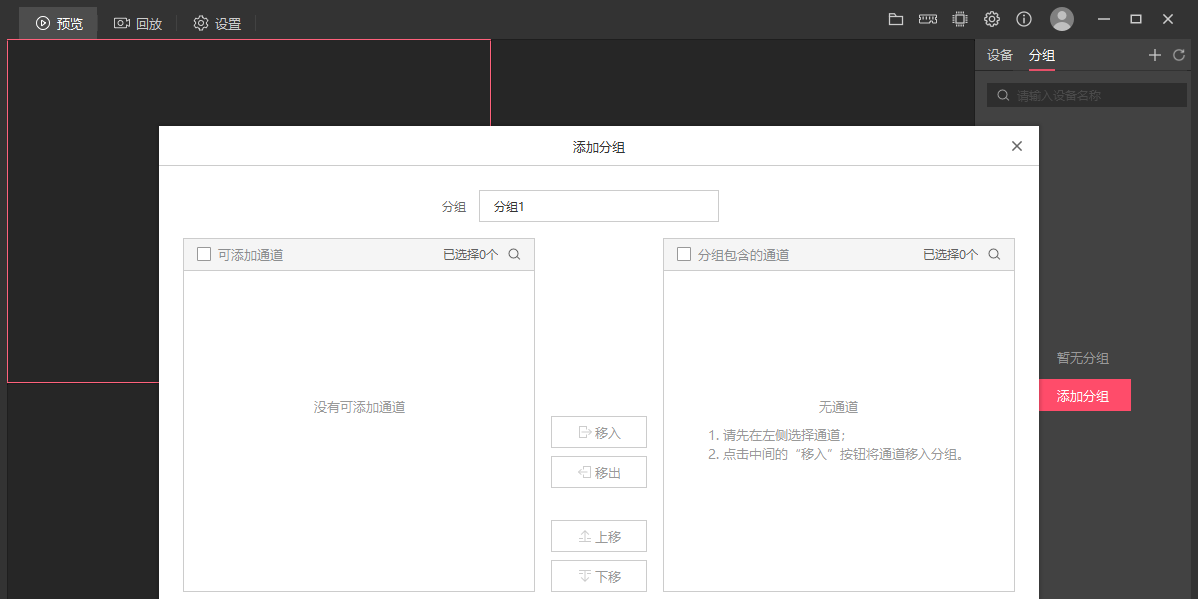Viewport: 1198px width, 599px height.
Task: Switch to the 回放 tab
Action: pos(138,23)
